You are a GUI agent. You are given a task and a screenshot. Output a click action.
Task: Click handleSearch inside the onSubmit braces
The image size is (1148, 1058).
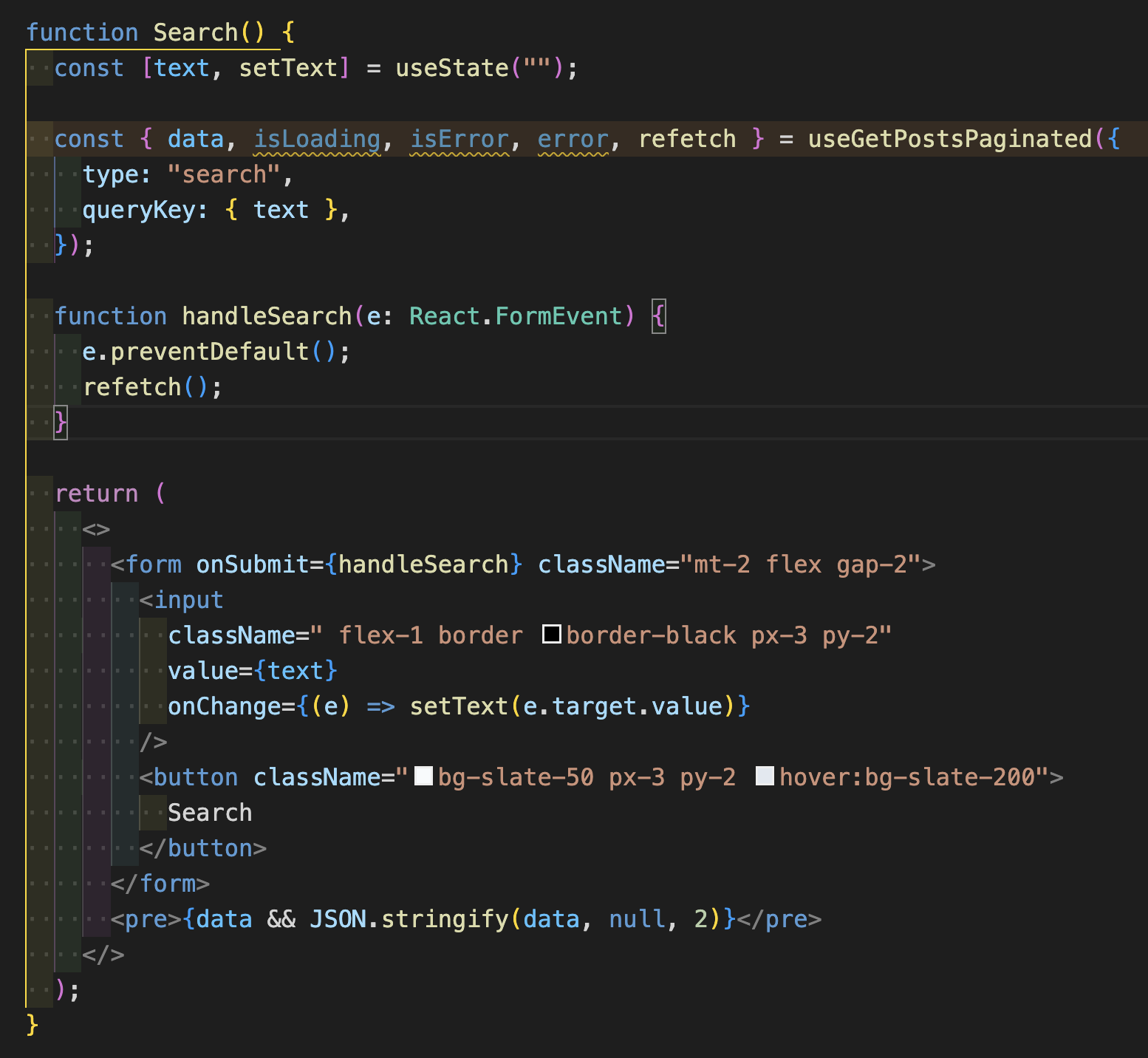423,564
